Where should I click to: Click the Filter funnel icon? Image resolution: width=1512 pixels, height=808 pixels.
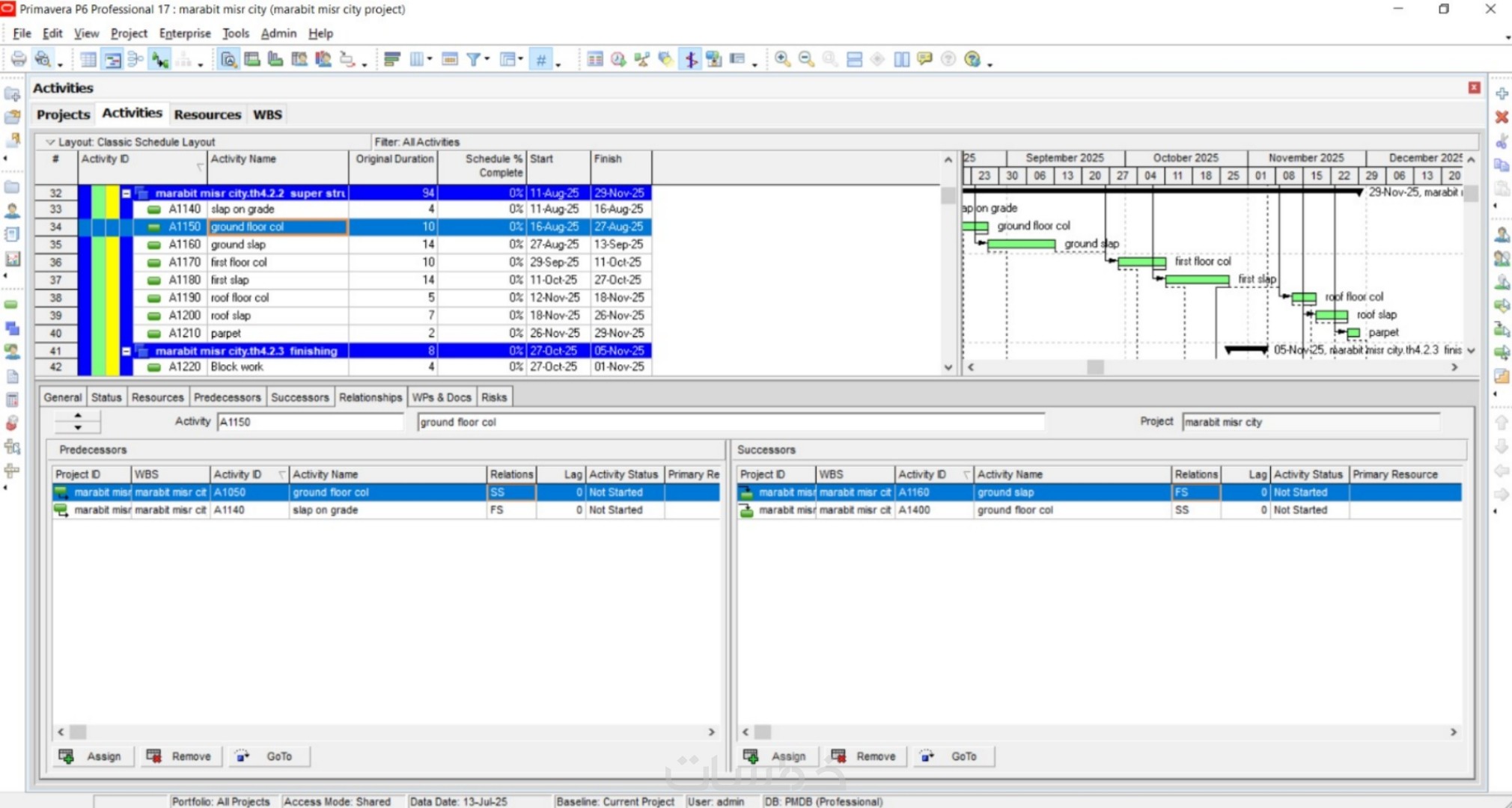click(x=473, y=59)
